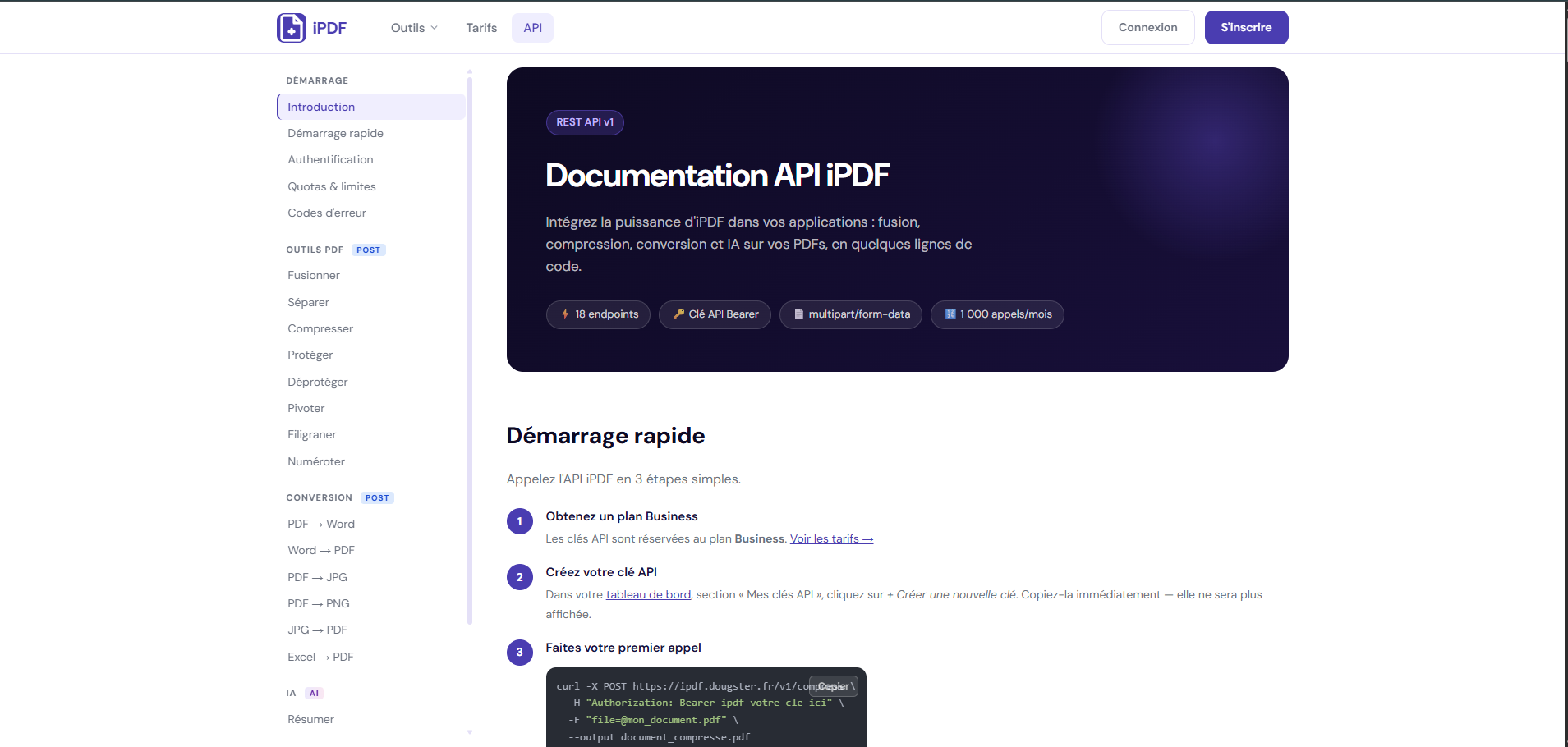Go to the Tarifs page
1568x747 pixels.
coord(481,28)
